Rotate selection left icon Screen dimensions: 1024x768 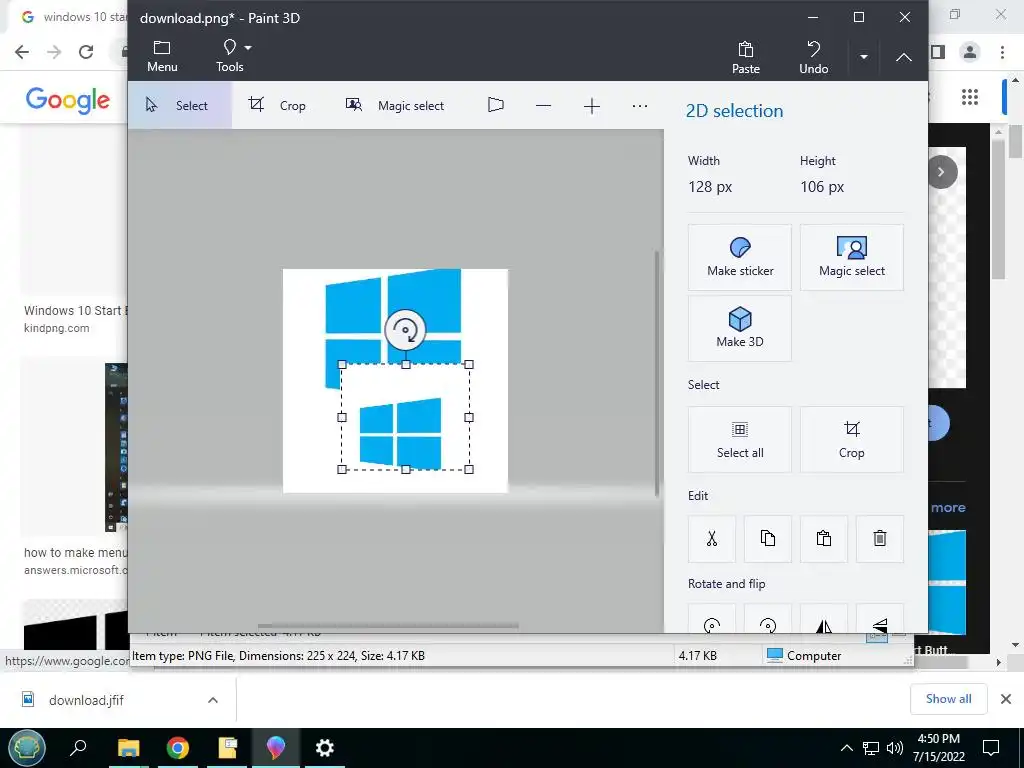point(712,619)
